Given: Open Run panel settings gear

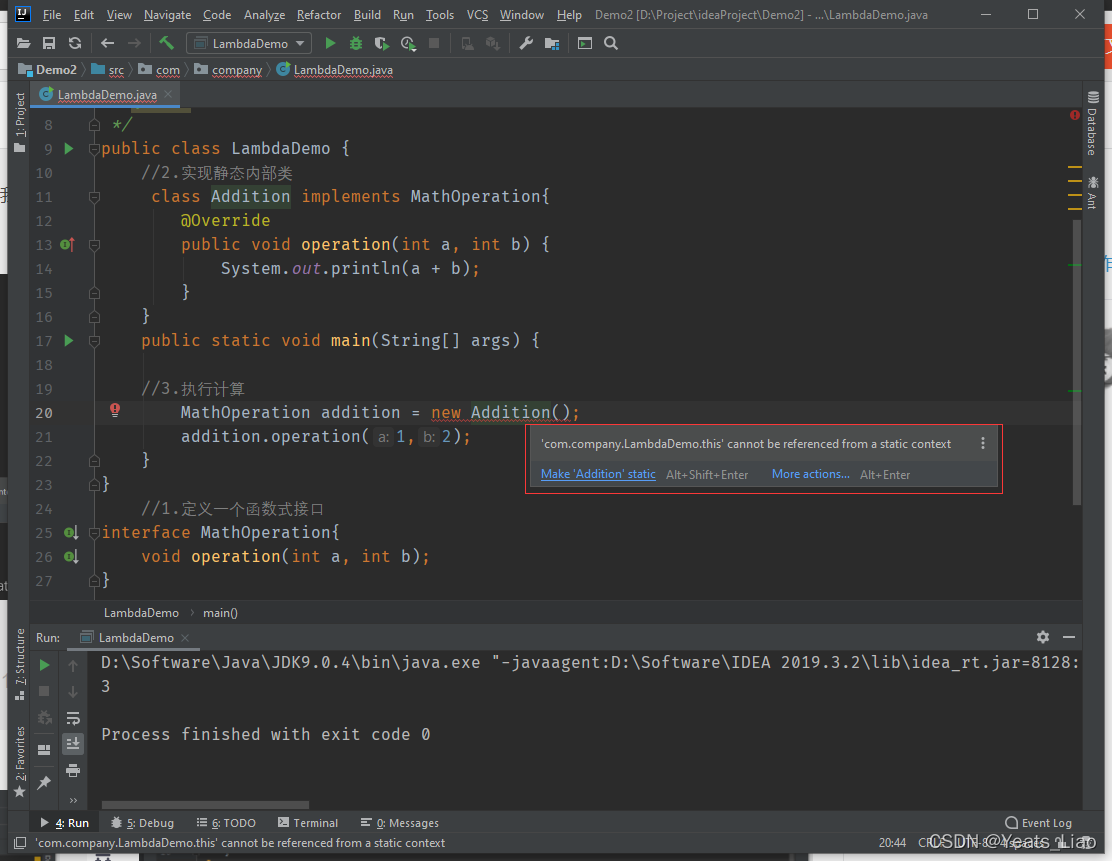Looking at the screenshot, I should [x=1042, y=637].
